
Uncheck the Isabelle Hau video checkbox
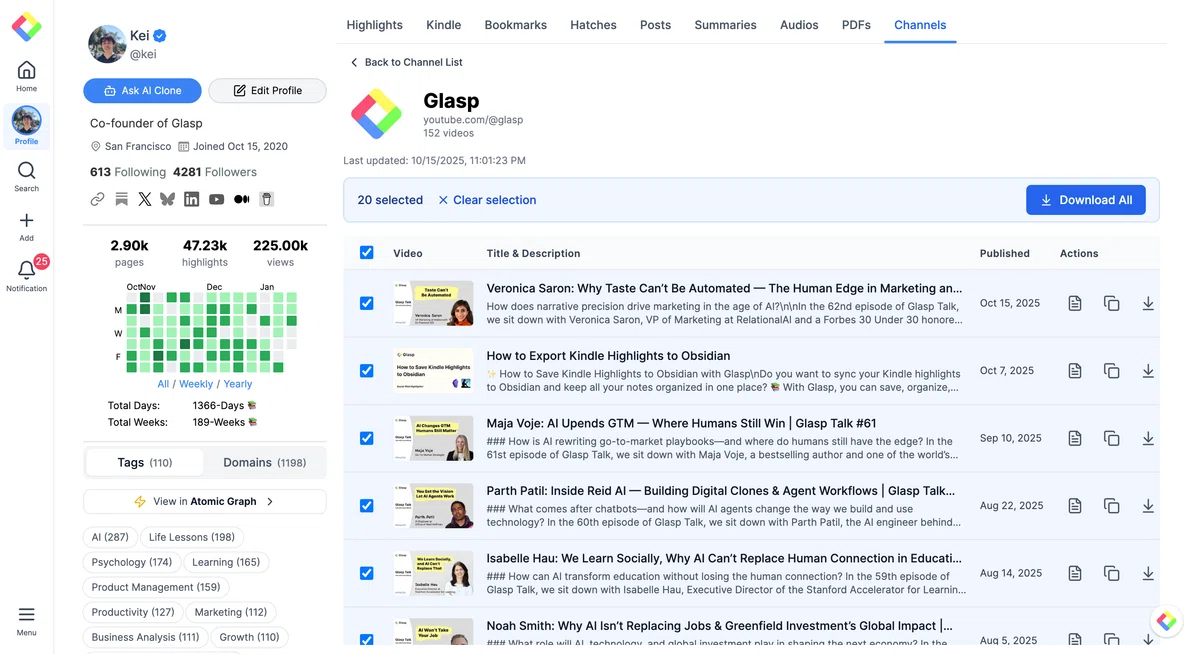tap(366, 573)
